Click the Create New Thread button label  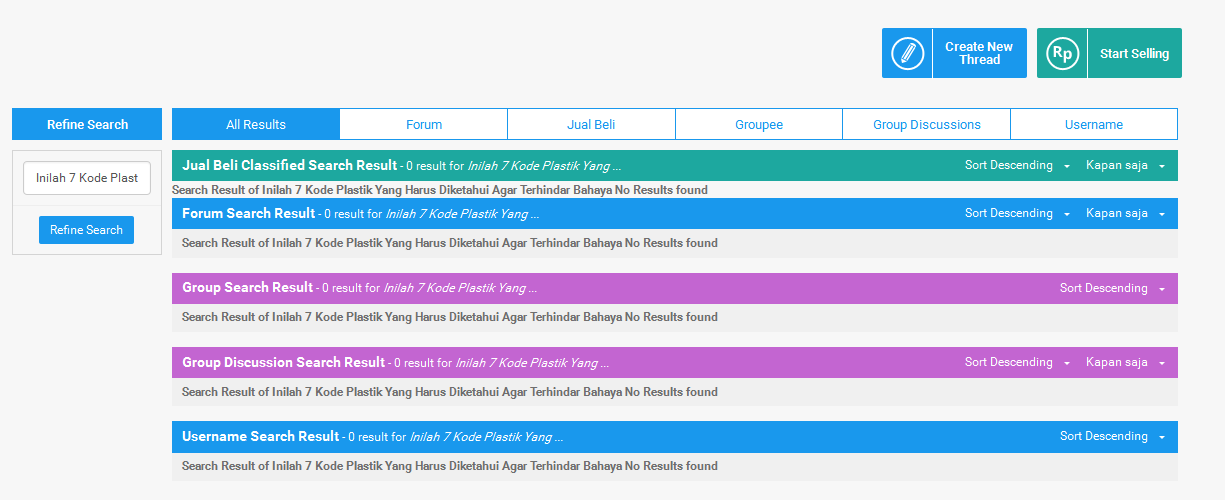point(979,53)
